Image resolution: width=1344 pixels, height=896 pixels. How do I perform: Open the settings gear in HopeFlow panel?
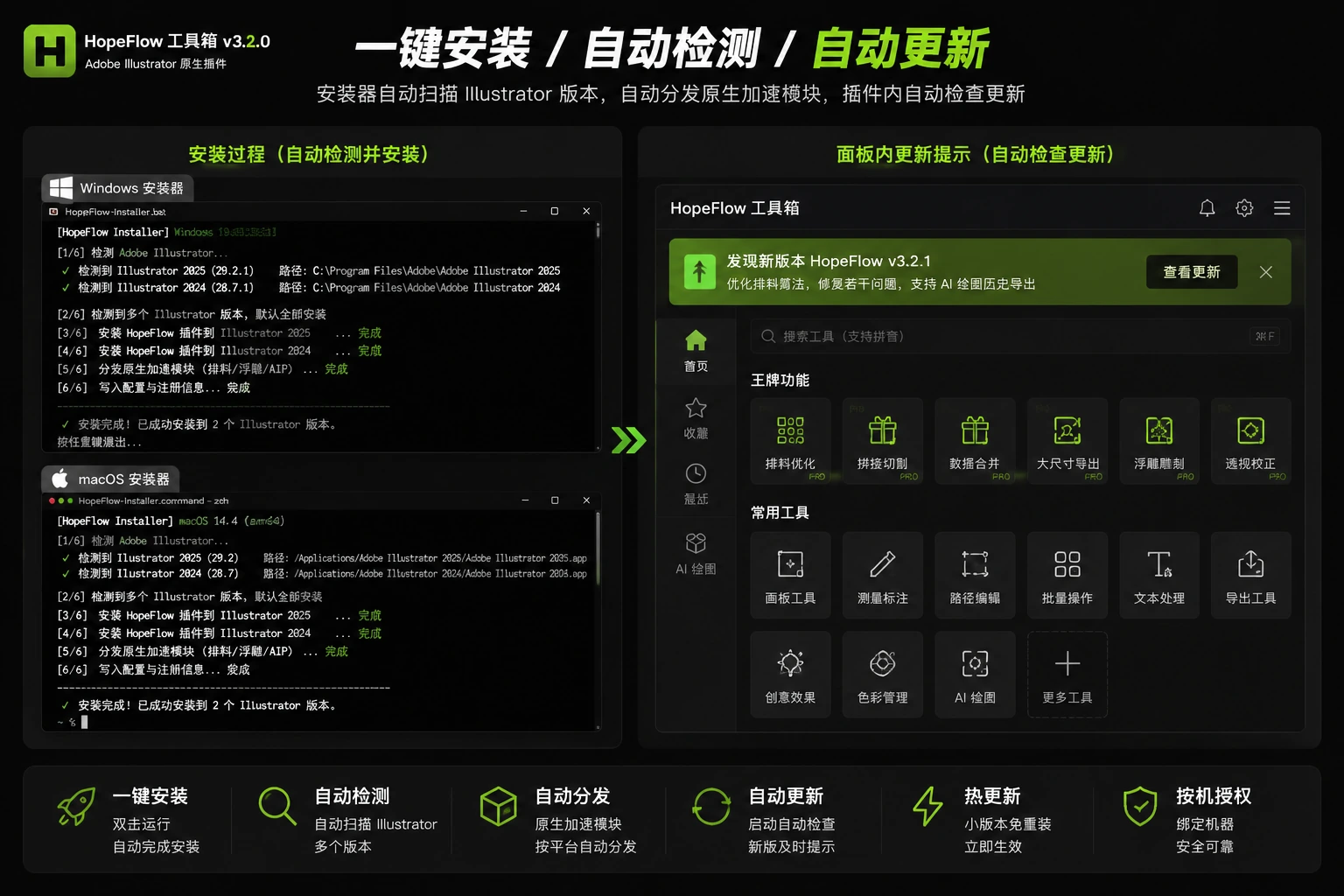[1244, 208]
